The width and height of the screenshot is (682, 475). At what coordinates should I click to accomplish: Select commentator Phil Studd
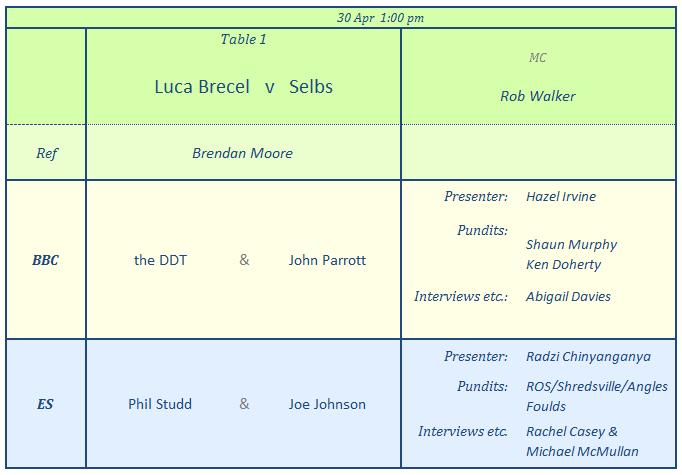pos(160,404)
